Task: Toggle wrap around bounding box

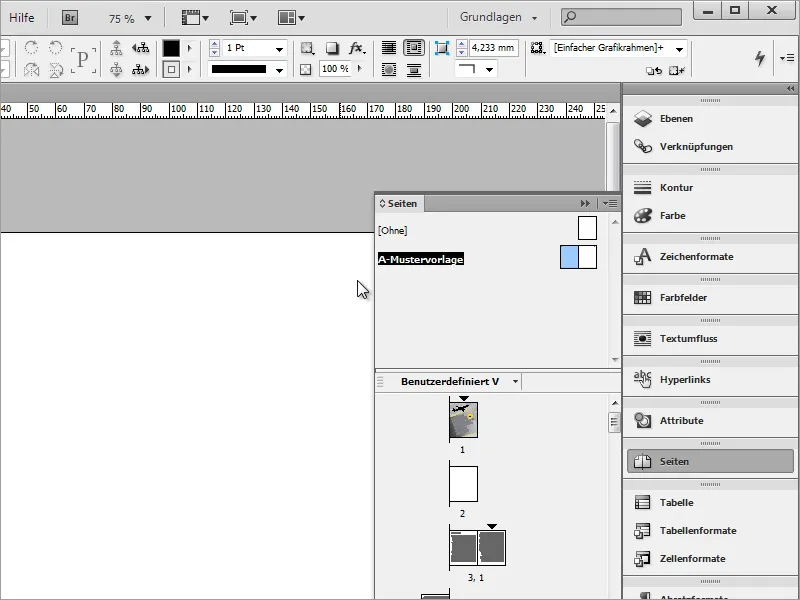Action: point(414,48)
